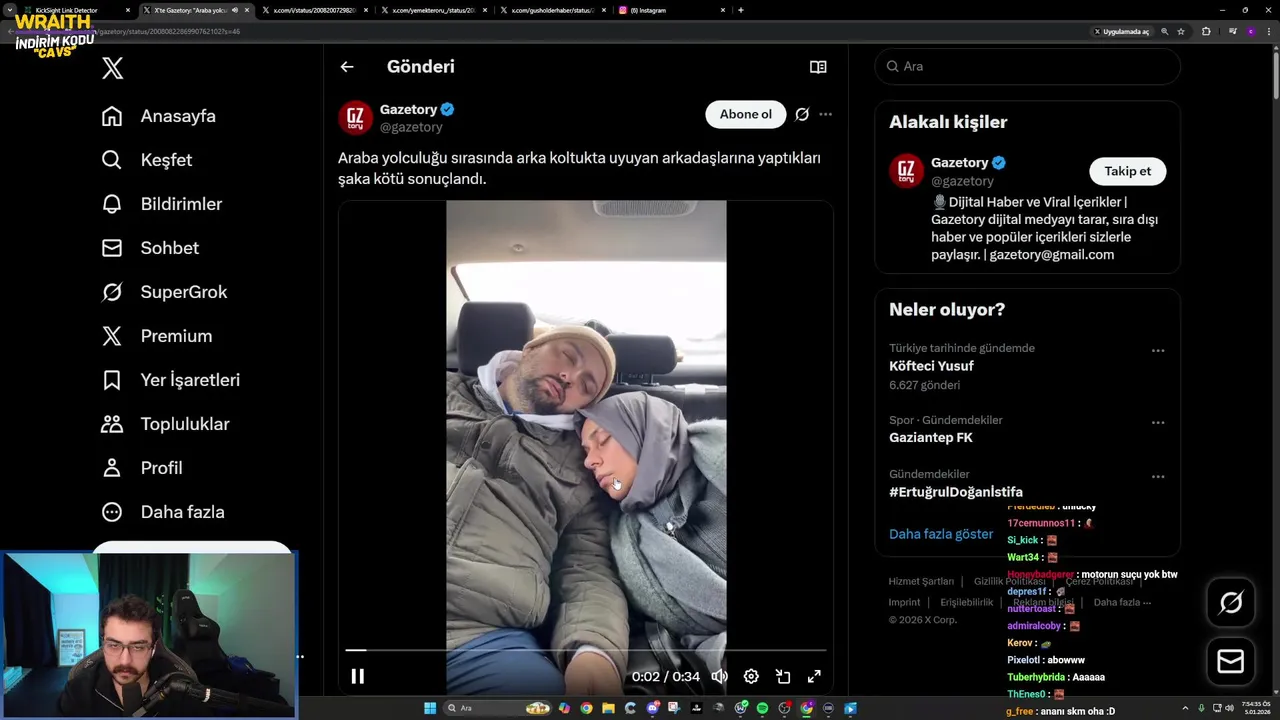Viewport: 1280px width, 720px height.
Task: Open more options for Köfteci Yusuf trend
Action: tap(1158, 351)
